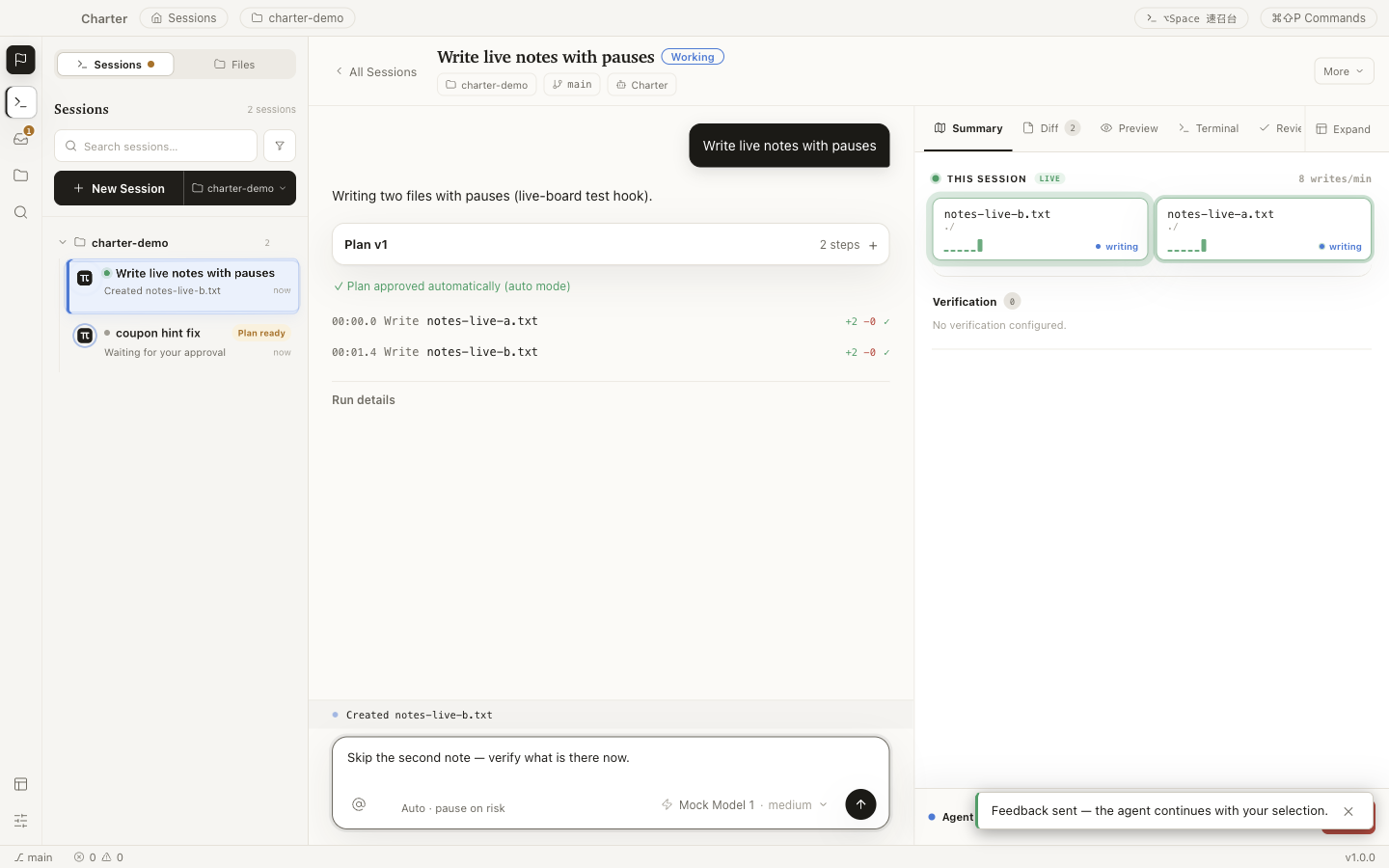Click the agent avatar on Write live notes session

[x=85, y=278]
